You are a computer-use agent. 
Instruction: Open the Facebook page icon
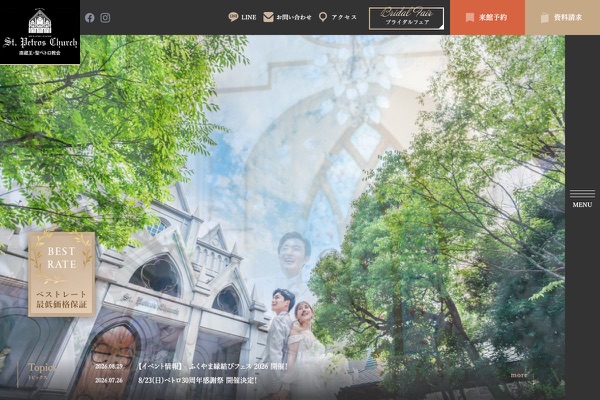click(x=90, y=18)
